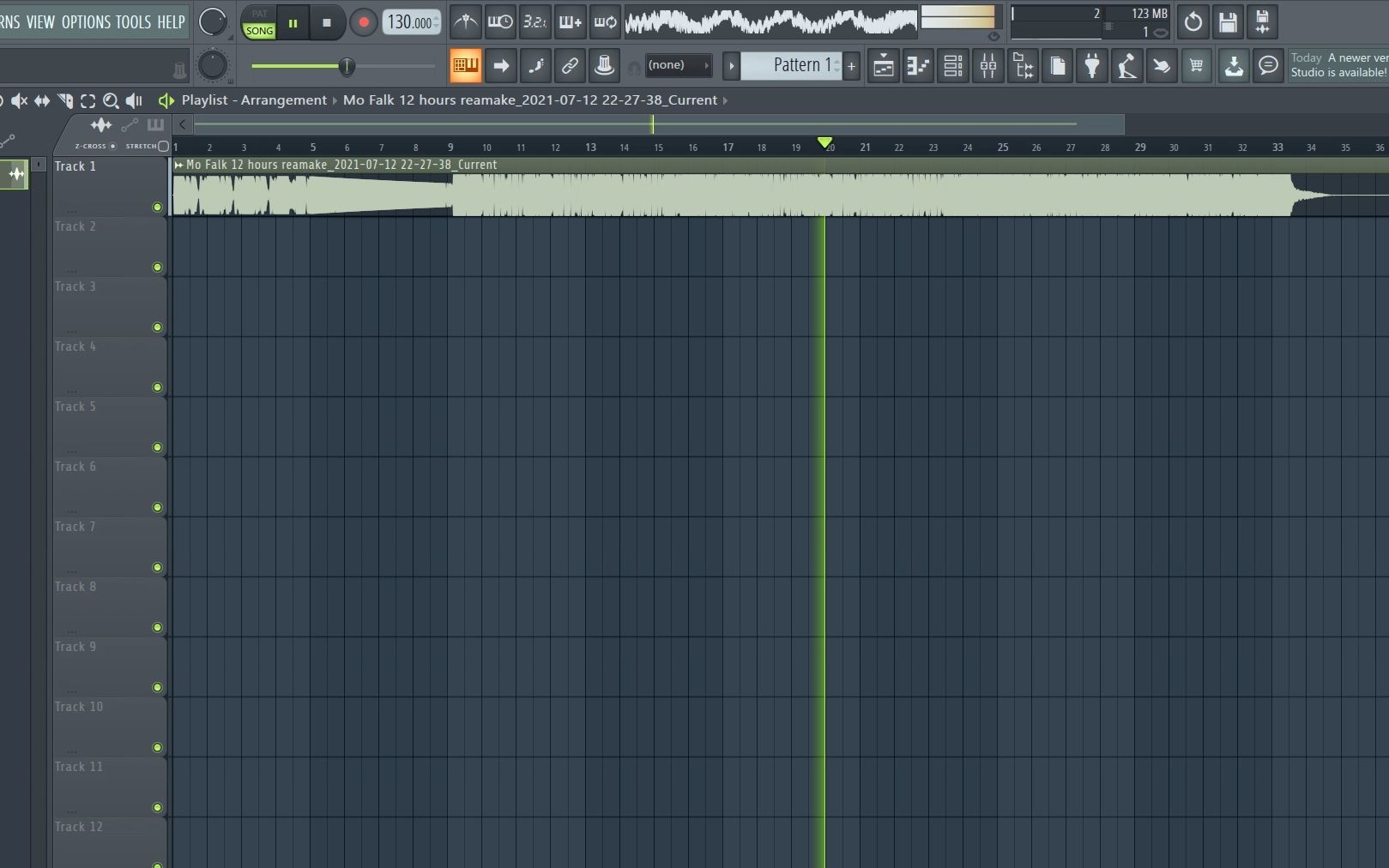Click the playhead marker on the timeline
The width and height of the screenshot is (1389, 868).
click(824, 142)
